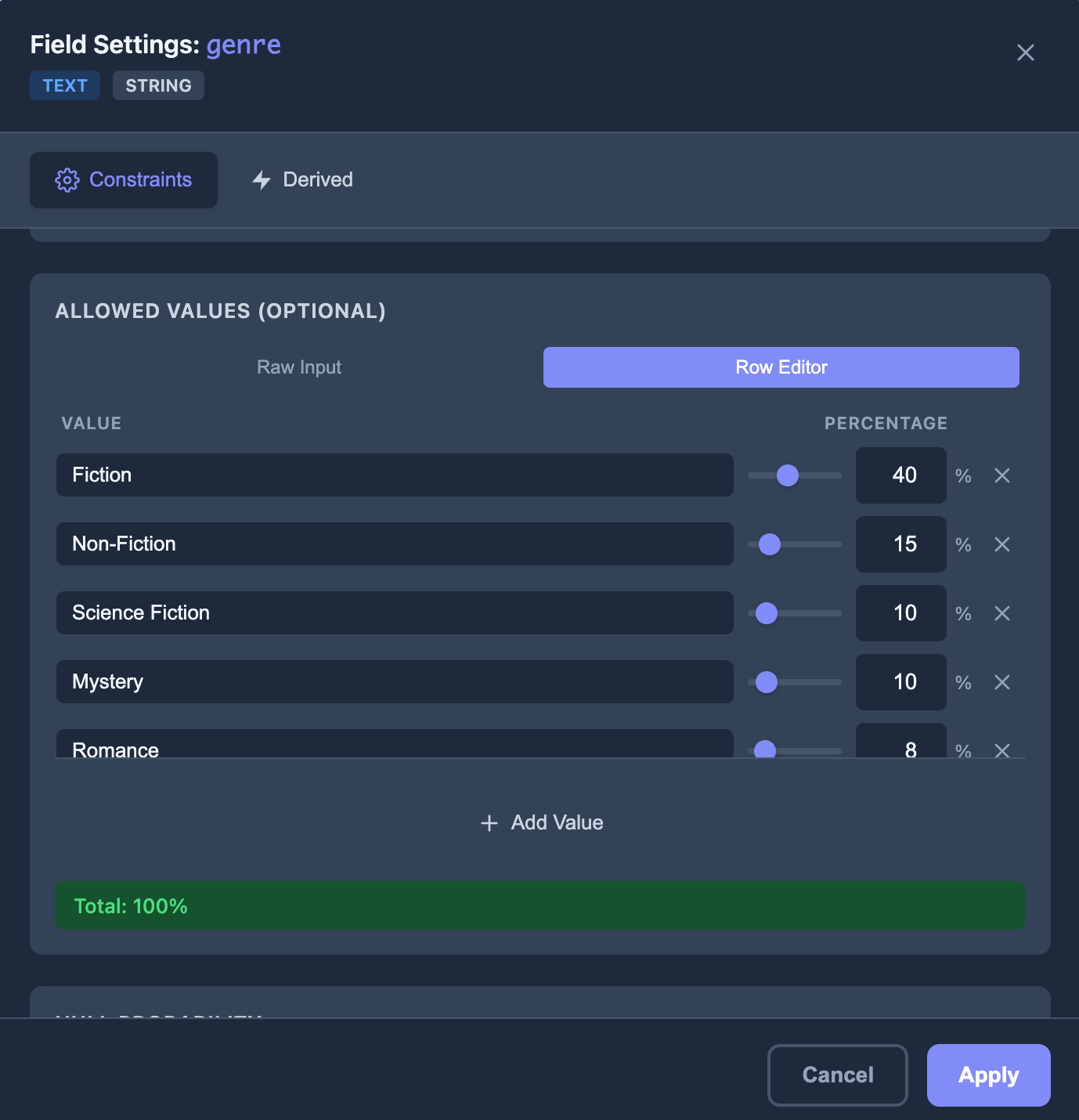The image size is (1079, 1120).
Task: Click the Mystery percentage slider handle
Action: pos(766,682)
